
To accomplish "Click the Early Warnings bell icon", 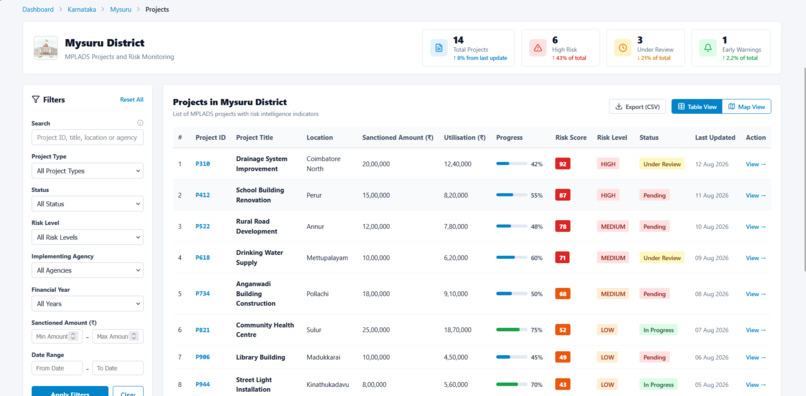I will [x=708, y=48].
